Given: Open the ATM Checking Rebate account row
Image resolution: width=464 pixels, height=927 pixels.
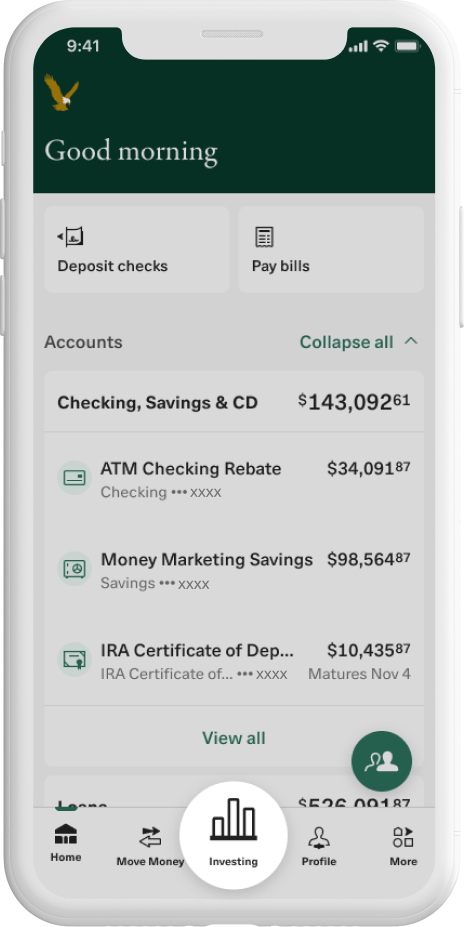Looking at the screenshot, I should click(x=234, y=478).
